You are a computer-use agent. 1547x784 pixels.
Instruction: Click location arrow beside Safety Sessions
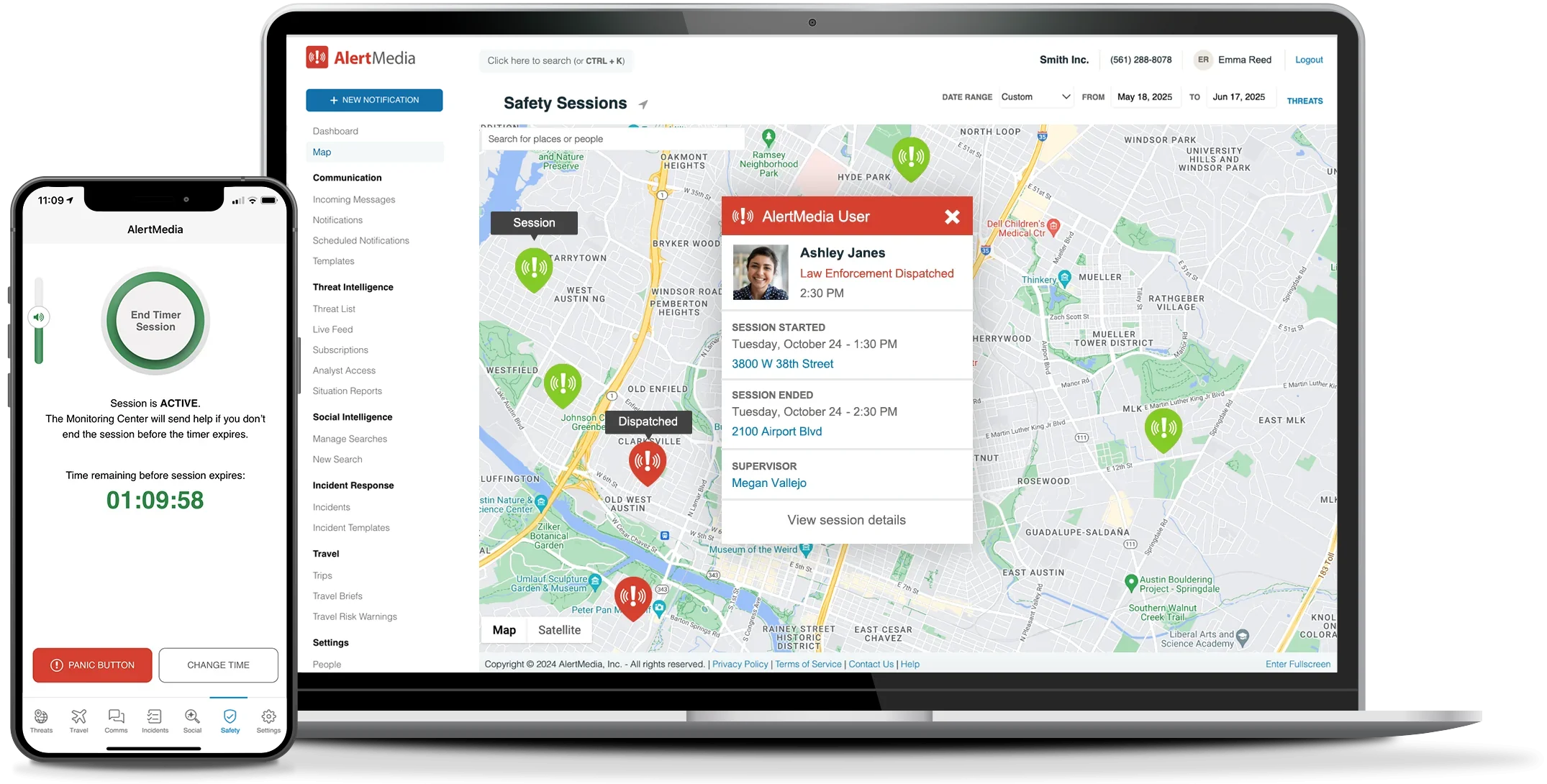643,104
